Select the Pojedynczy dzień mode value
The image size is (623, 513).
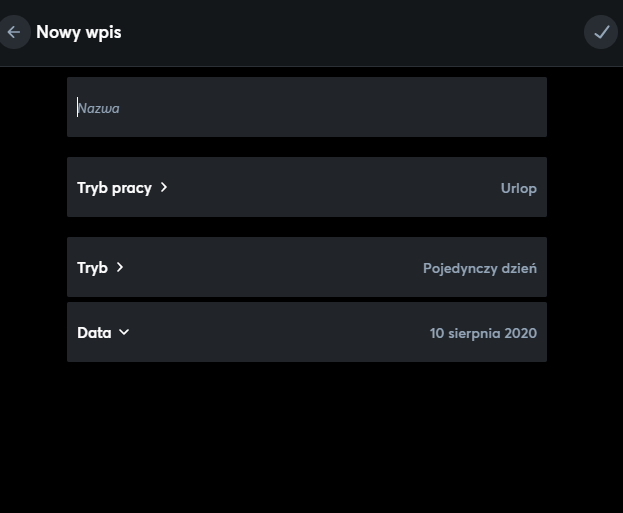click(x=479, y=268)
